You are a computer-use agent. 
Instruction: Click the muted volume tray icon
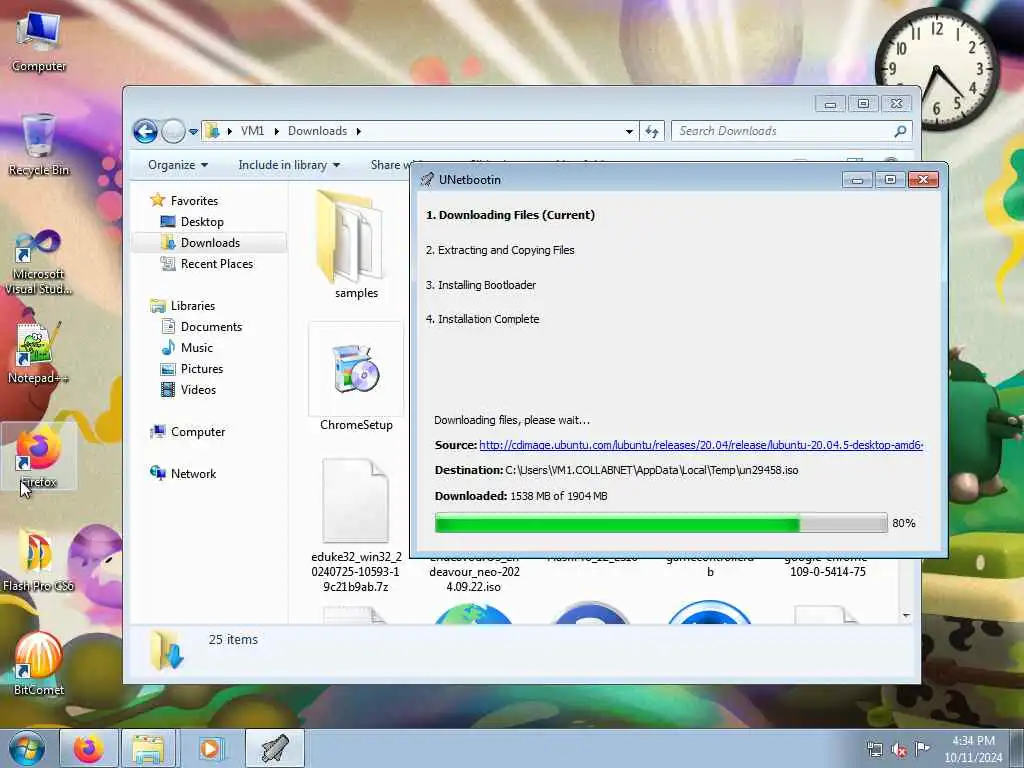click(x=899, y=750)
